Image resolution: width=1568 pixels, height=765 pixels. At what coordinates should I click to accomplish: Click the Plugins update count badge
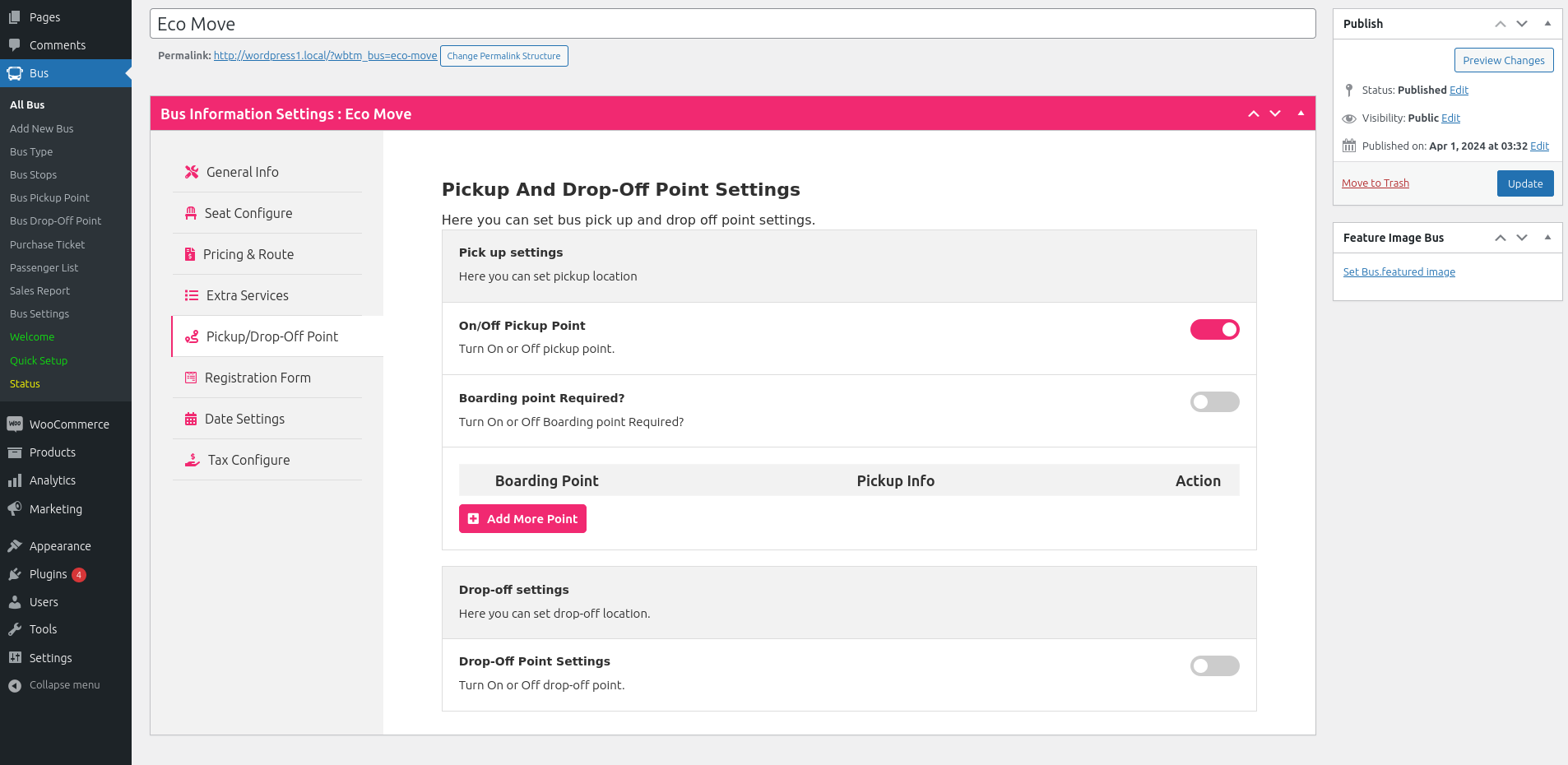79,575
